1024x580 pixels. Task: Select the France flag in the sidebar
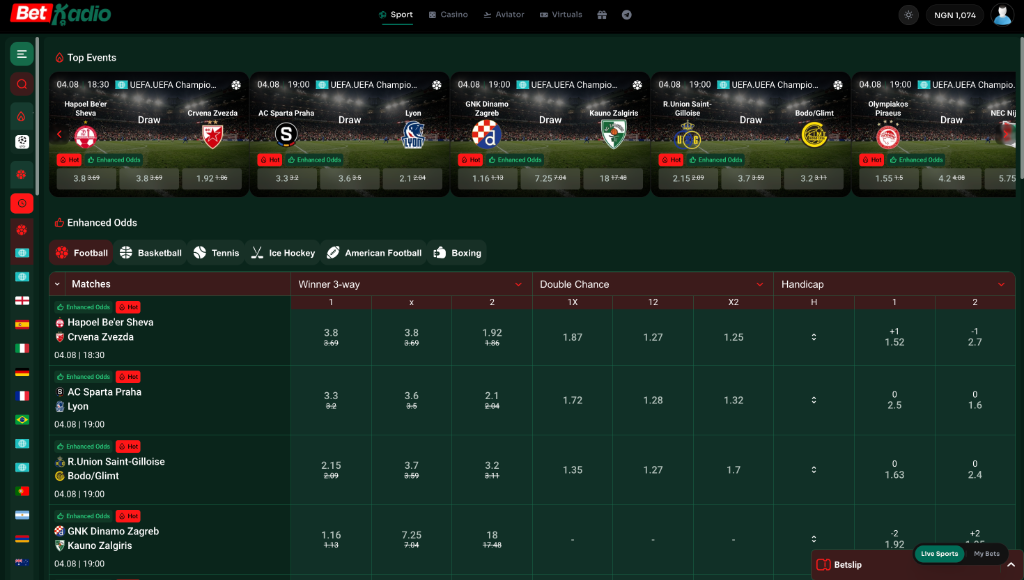point(22,396)
